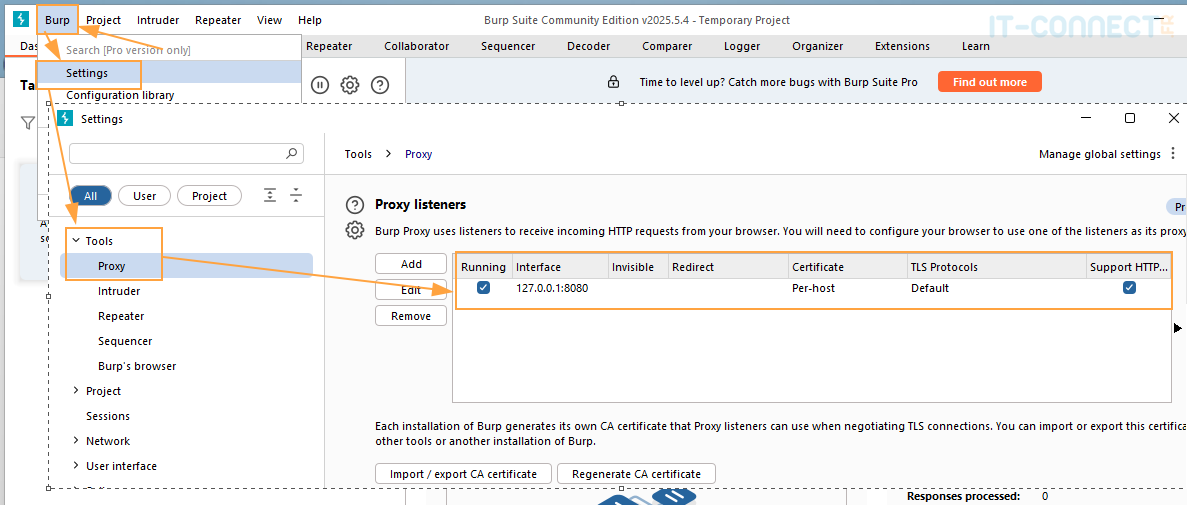The width and height of the screenshot is (1187, 505).
Task: Click the dashboard help question mark icon
Action: point(380,85)
